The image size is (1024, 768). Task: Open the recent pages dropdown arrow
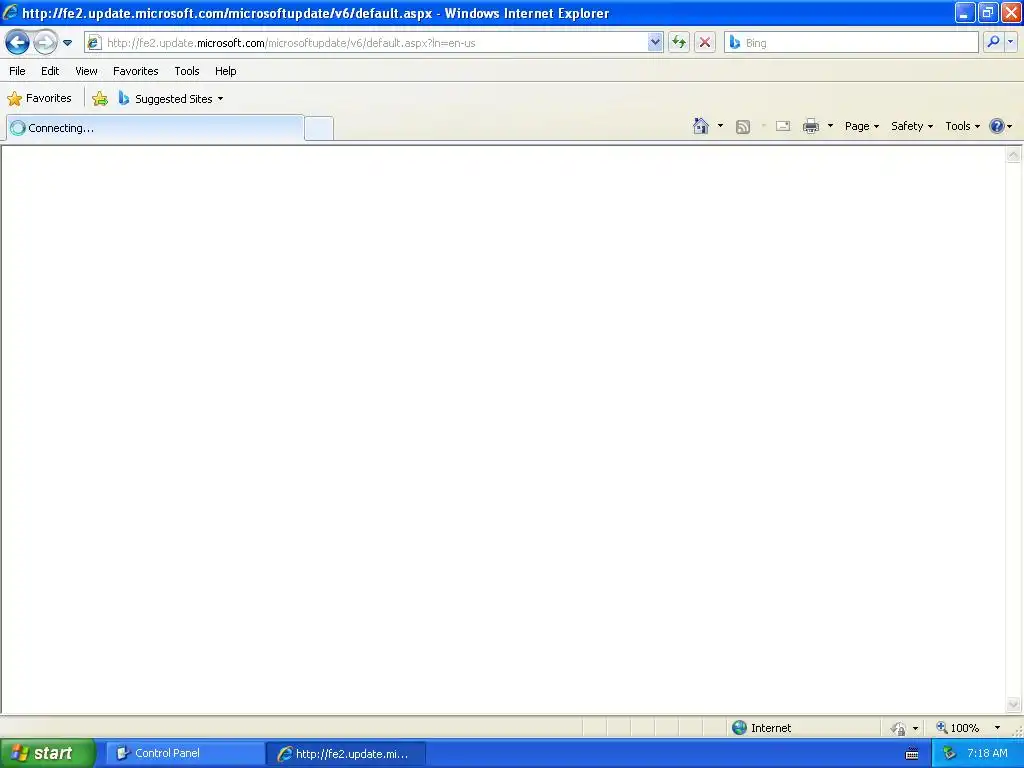click(x=67, y=43)
